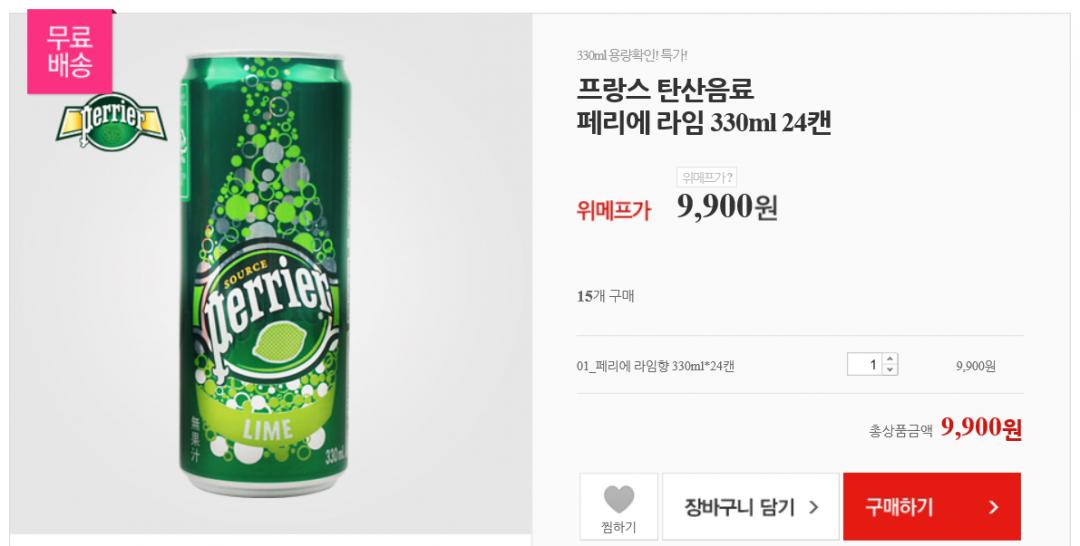The width and height of the screenshot is (1080, 546).
Task: Click the red 위메프가 label
Action: (x=614, y=209)
